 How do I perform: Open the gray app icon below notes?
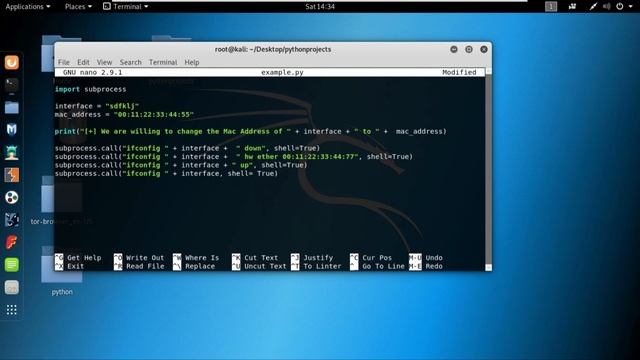point(11,287)
